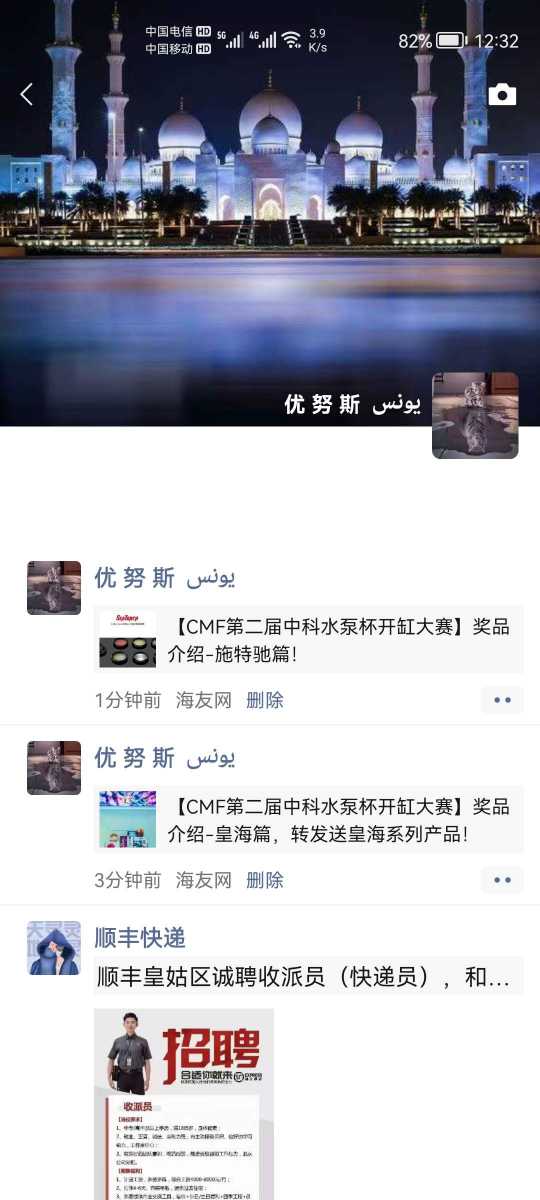Screen dimensions: 540x1200
Task: Open the two-dot menu on the 1分钟前 post
Action: tap(502, 700)
